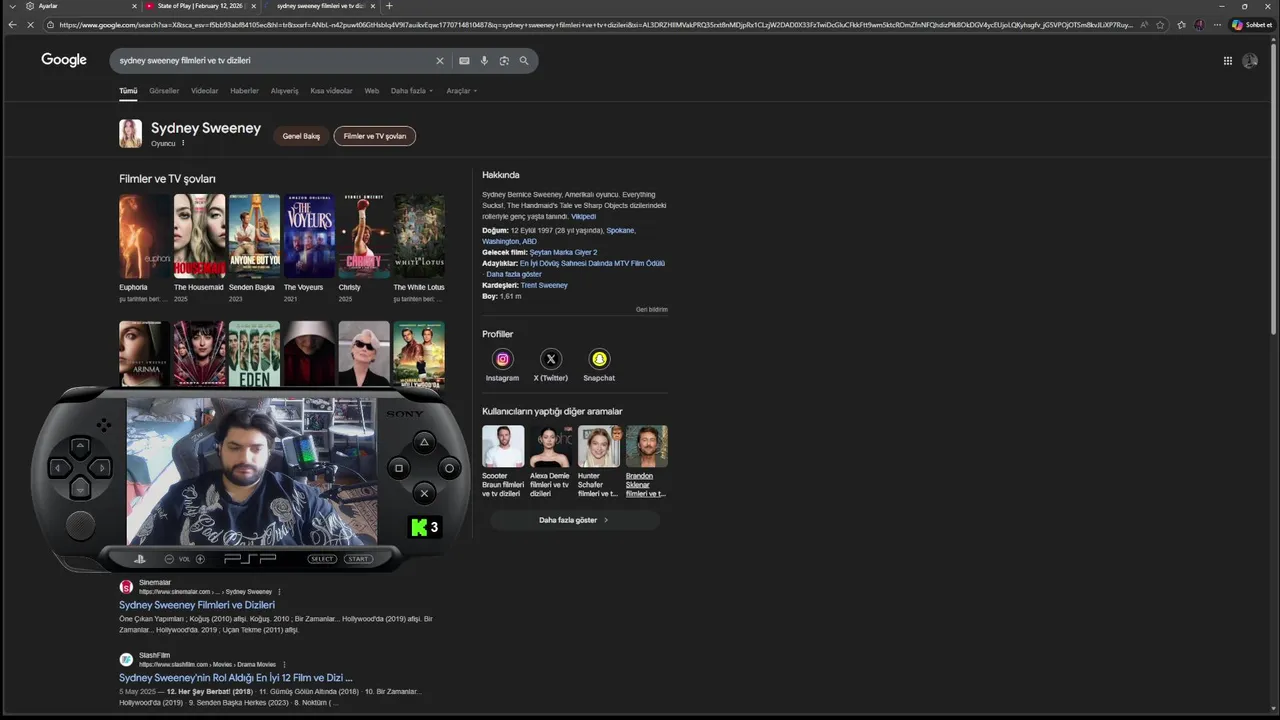Open the Vikipedi link
The height and width of the screenshot is (720, 1280).
[x=583, y=216]
